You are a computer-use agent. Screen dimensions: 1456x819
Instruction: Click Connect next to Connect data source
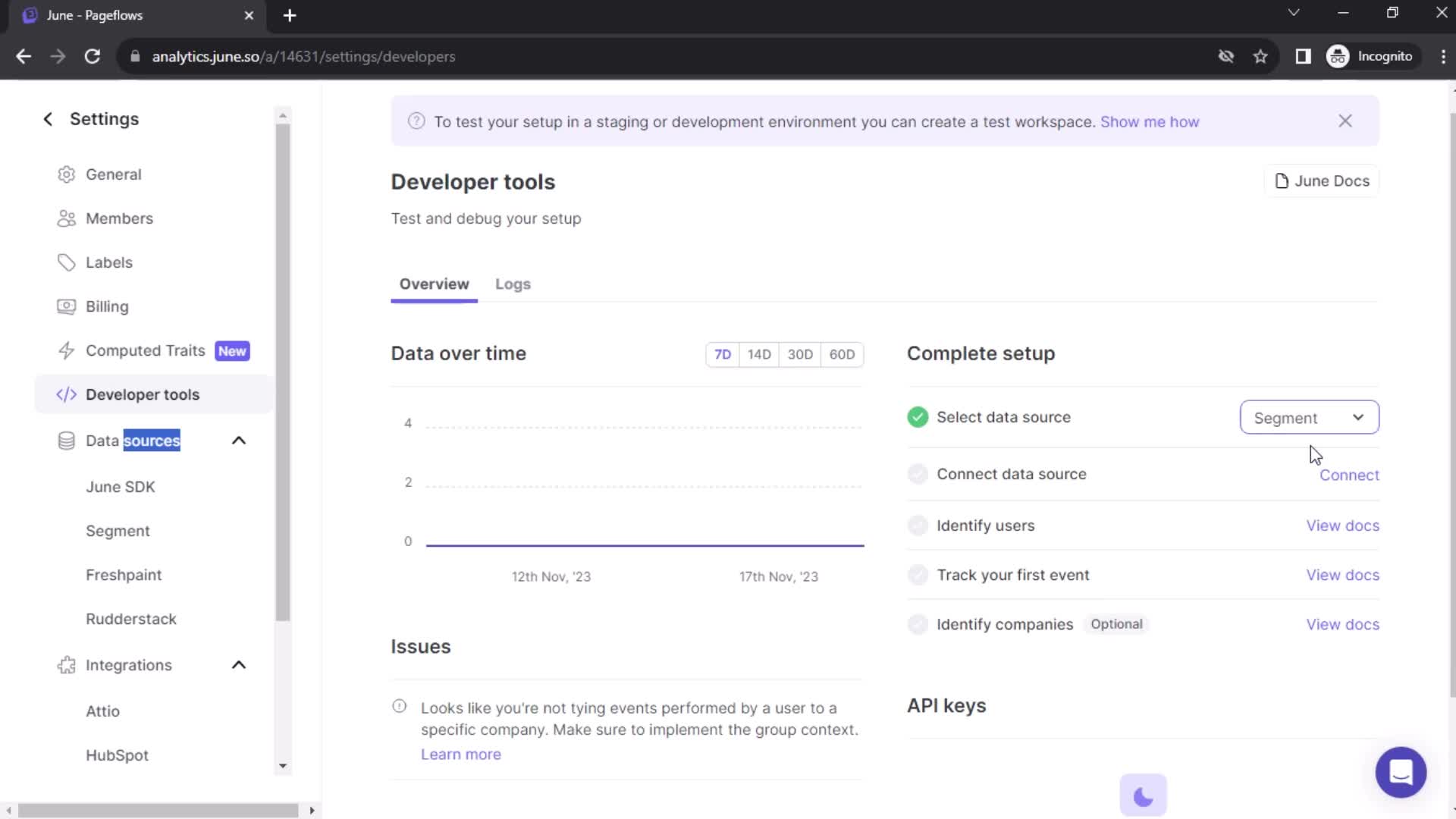pos(1349,475)
